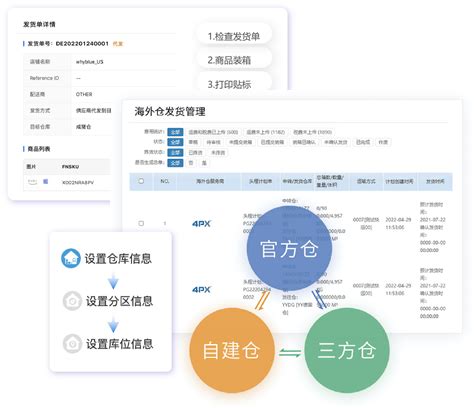
Task: Select the blue 官方仓 circle
Action: point(289,249)
